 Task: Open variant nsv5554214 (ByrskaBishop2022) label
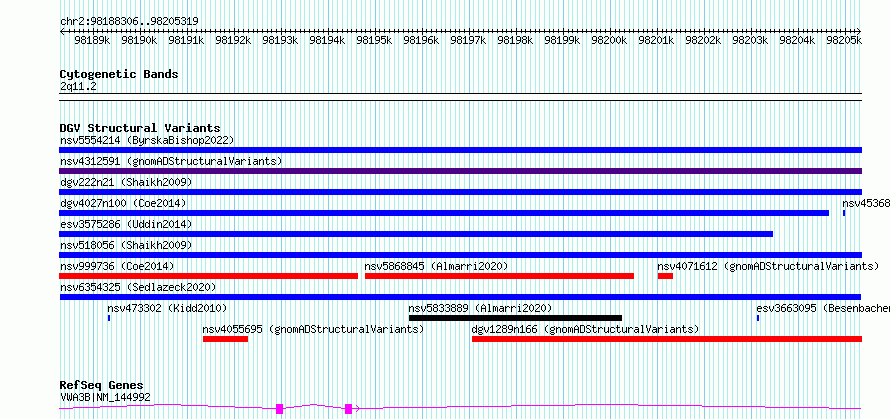(147, 140)
